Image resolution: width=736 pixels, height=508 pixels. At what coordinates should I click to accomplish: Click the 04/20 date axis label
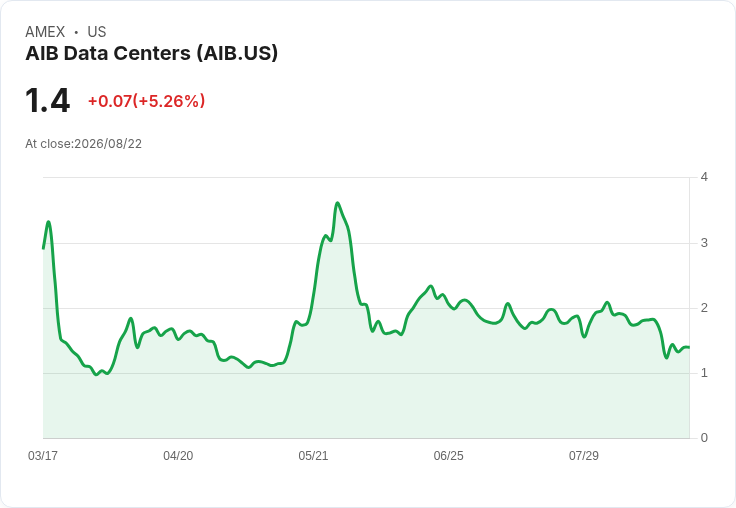tap(178, 455)
